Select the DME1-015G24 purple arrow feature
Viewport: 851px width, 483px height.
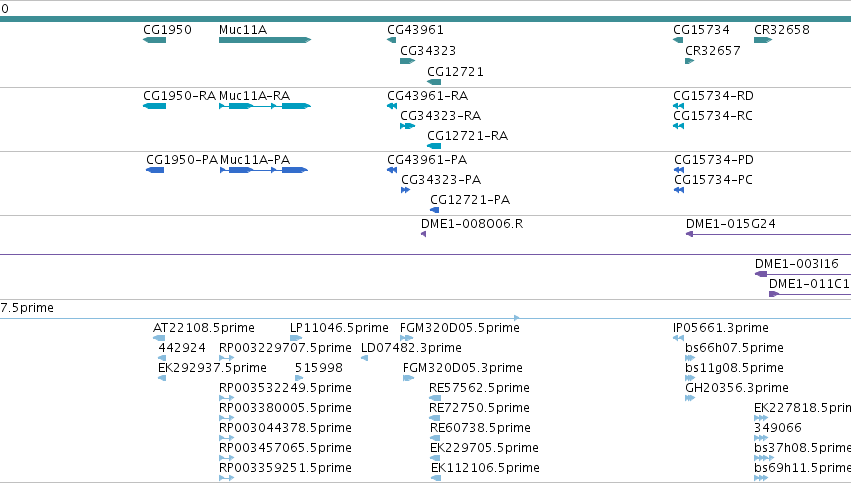click(769, 234)
